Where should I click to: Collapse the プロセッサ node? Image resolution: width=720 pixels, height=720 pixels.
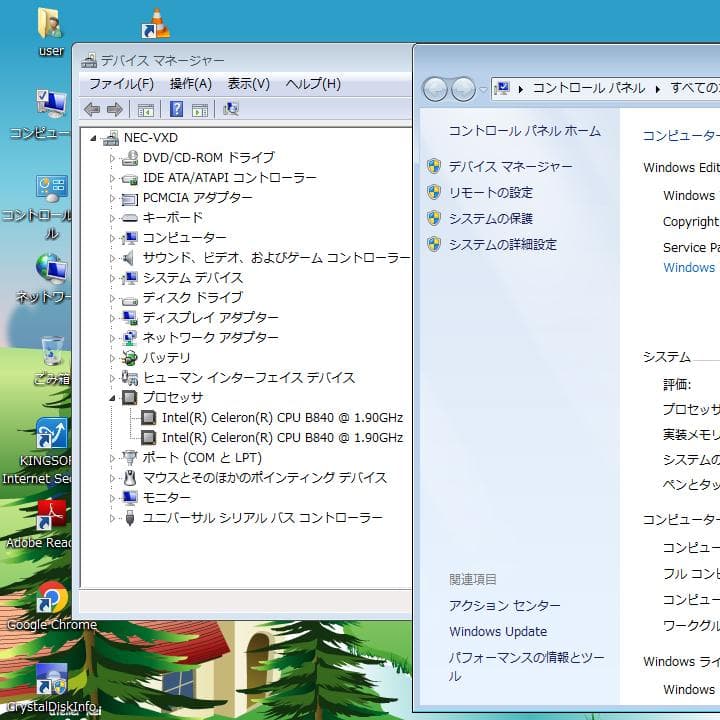[x=112, y=398]
